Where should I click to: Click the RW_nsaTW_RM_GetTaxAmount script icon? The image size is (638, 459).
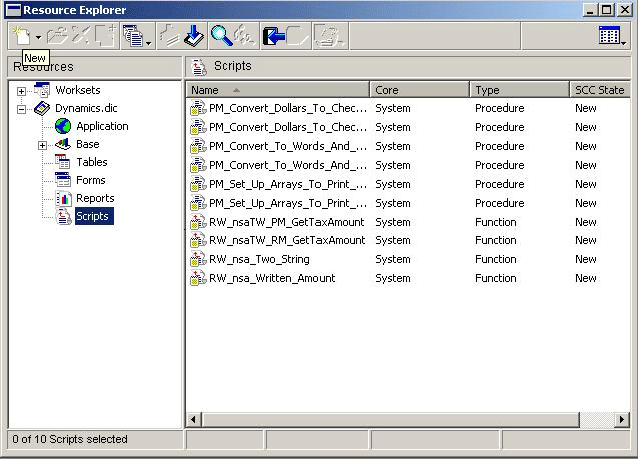coord(198,240)
